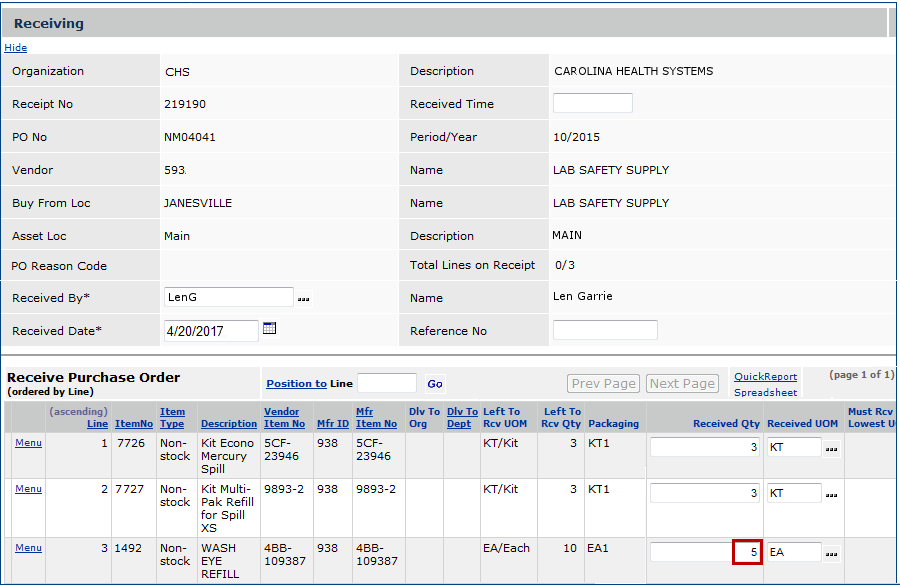Open the Received UOM lookup for line 1

click(832, 449)
